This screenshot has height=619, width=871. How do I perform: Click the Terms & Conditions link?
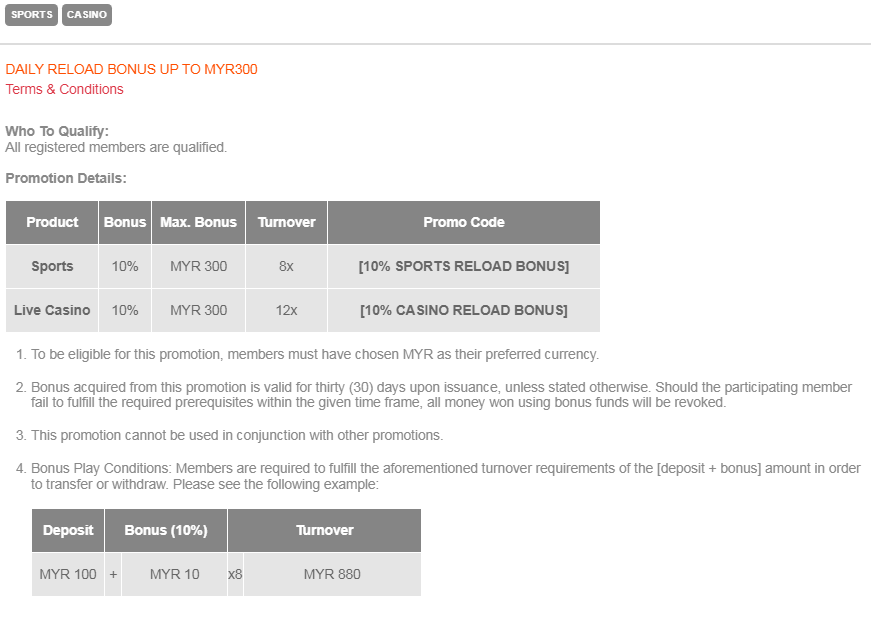[x=65, y=89]
